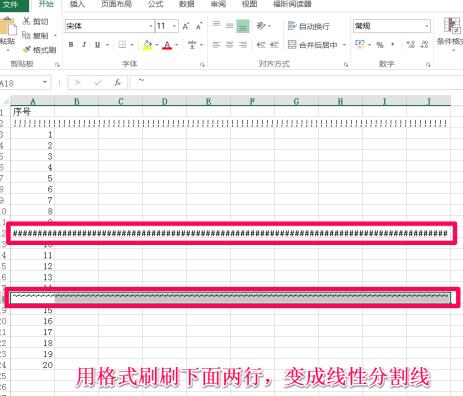Open the font name dropdown 宋体
This screenshot has height=396, width=463.
[151, 26]
